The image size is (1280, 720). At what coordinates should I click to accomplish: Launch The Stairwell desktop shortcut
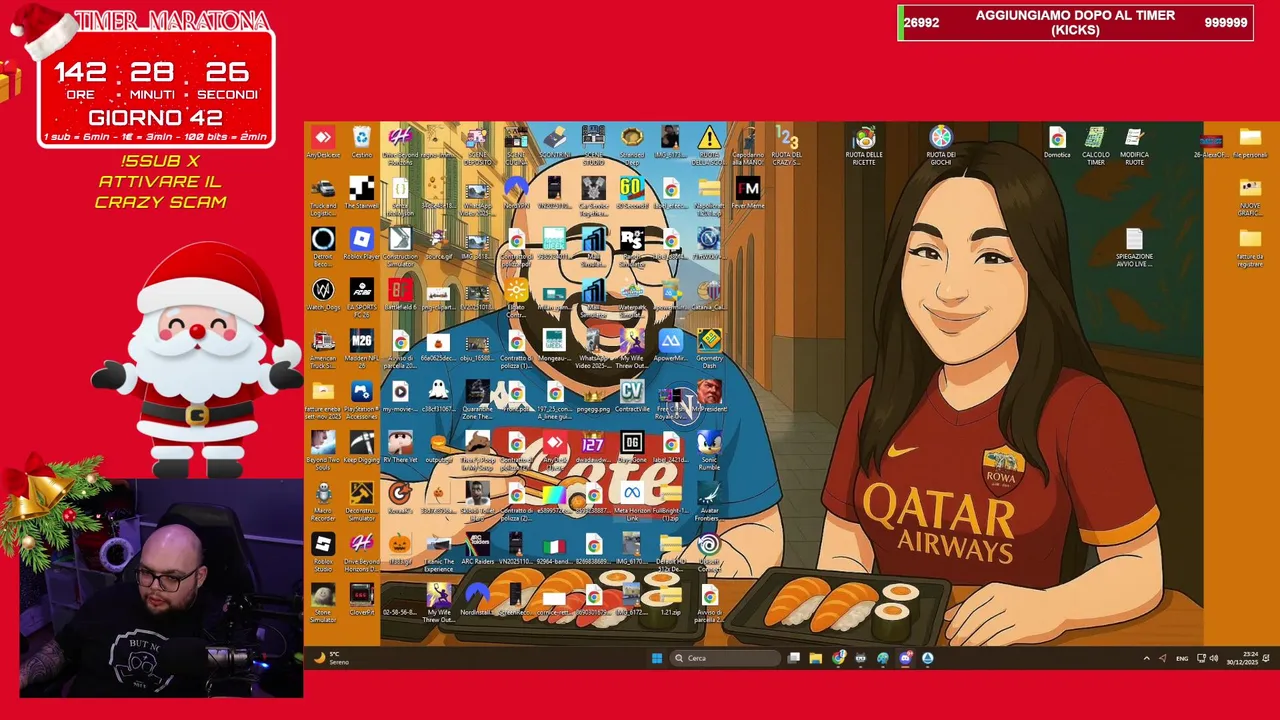361,194
